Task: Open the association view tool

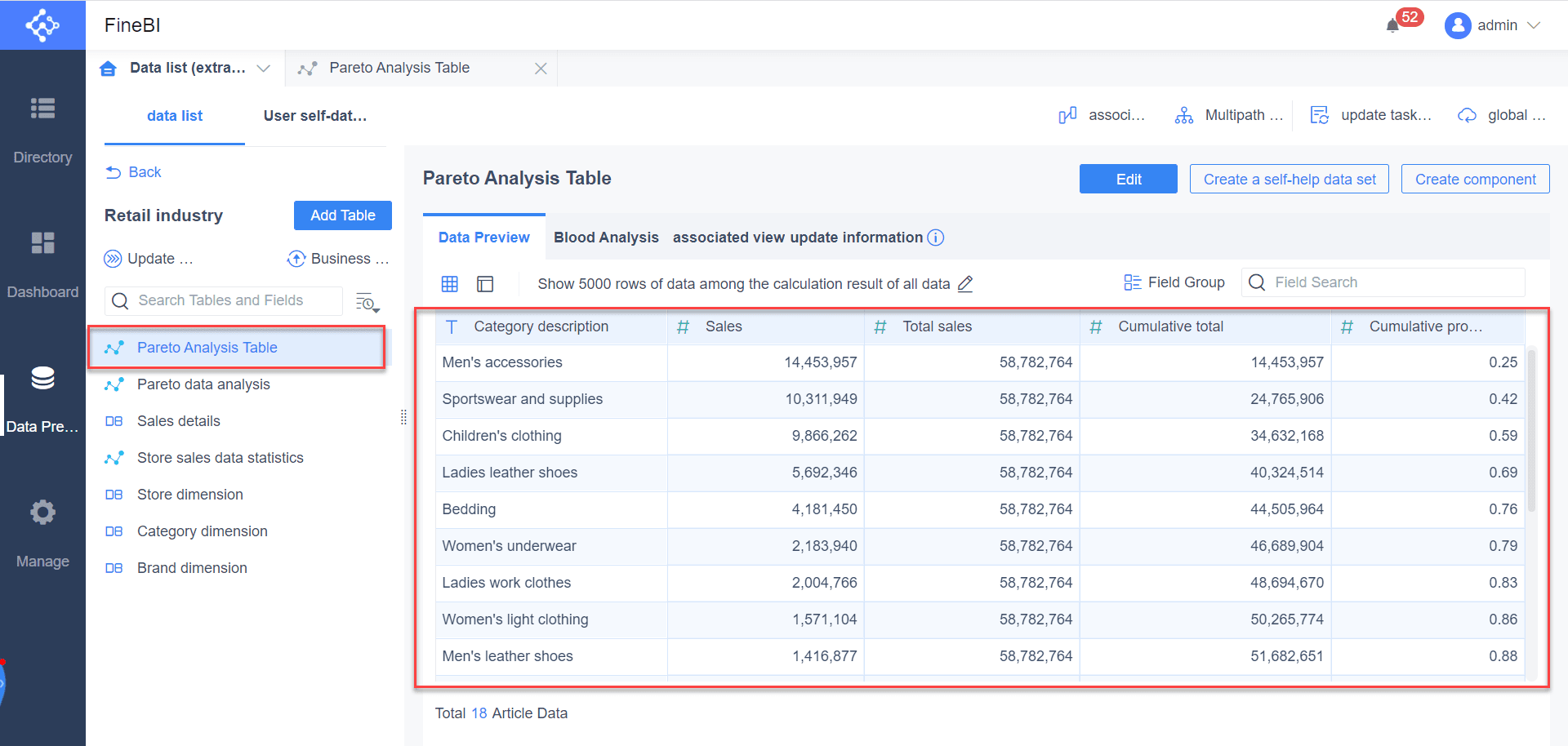Action: (x=1102, y=115)
